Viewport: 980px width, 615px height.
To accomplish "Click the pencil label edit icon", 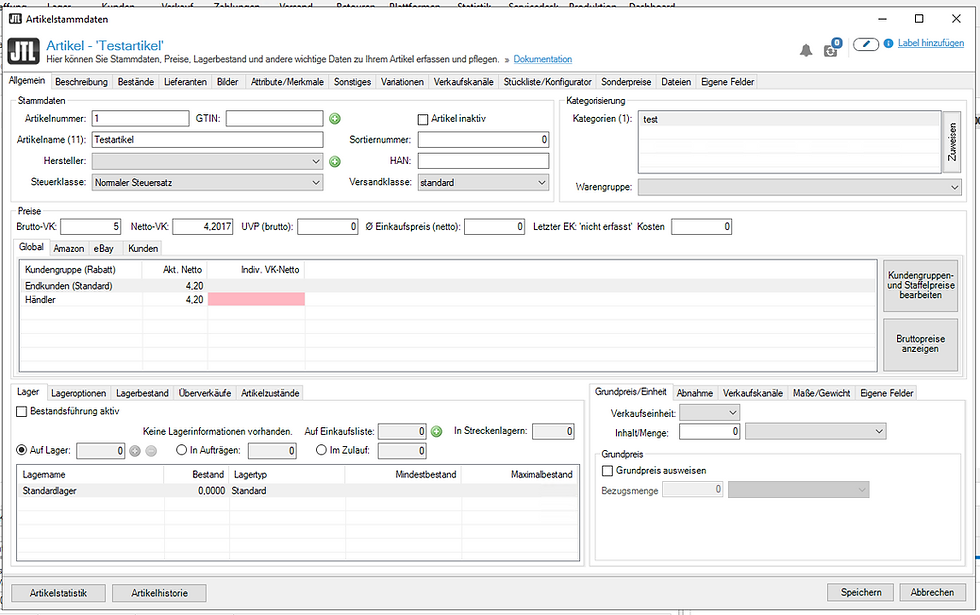I will 866,44.
